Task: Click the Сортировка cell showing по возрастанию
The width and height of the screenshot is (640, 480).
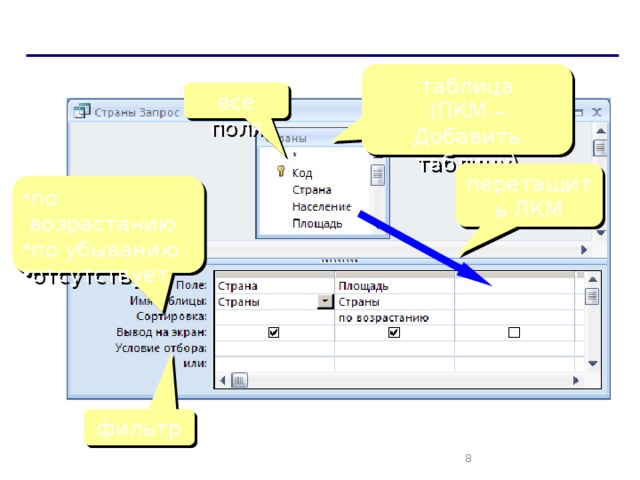Action: tap(394, 318)
